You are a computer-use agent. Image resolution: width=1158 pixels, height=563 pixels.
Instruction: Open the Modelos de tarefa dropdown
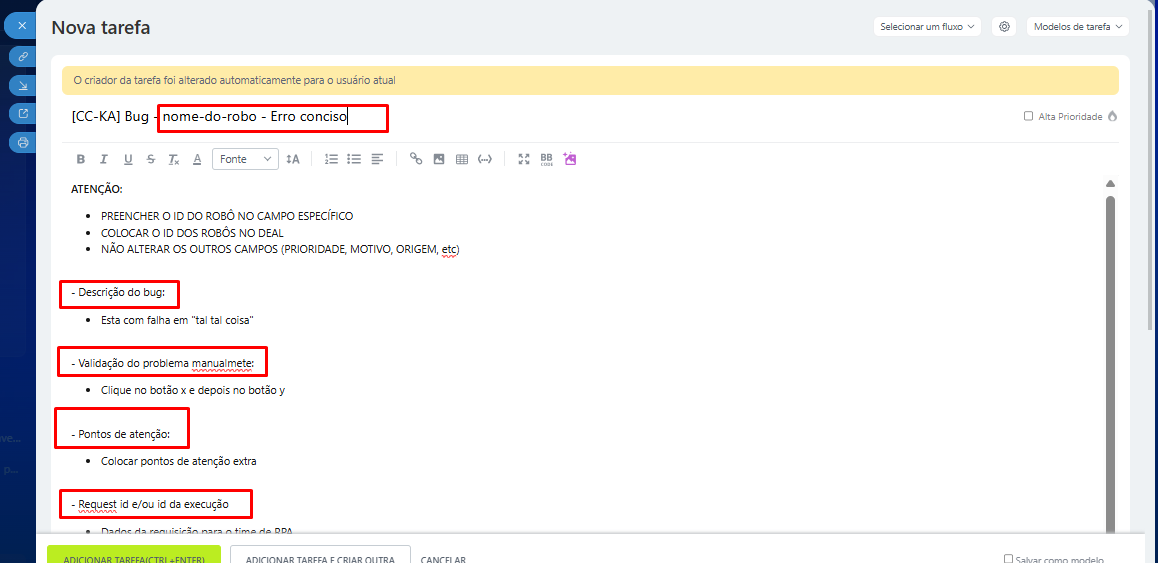(1077, 27)
